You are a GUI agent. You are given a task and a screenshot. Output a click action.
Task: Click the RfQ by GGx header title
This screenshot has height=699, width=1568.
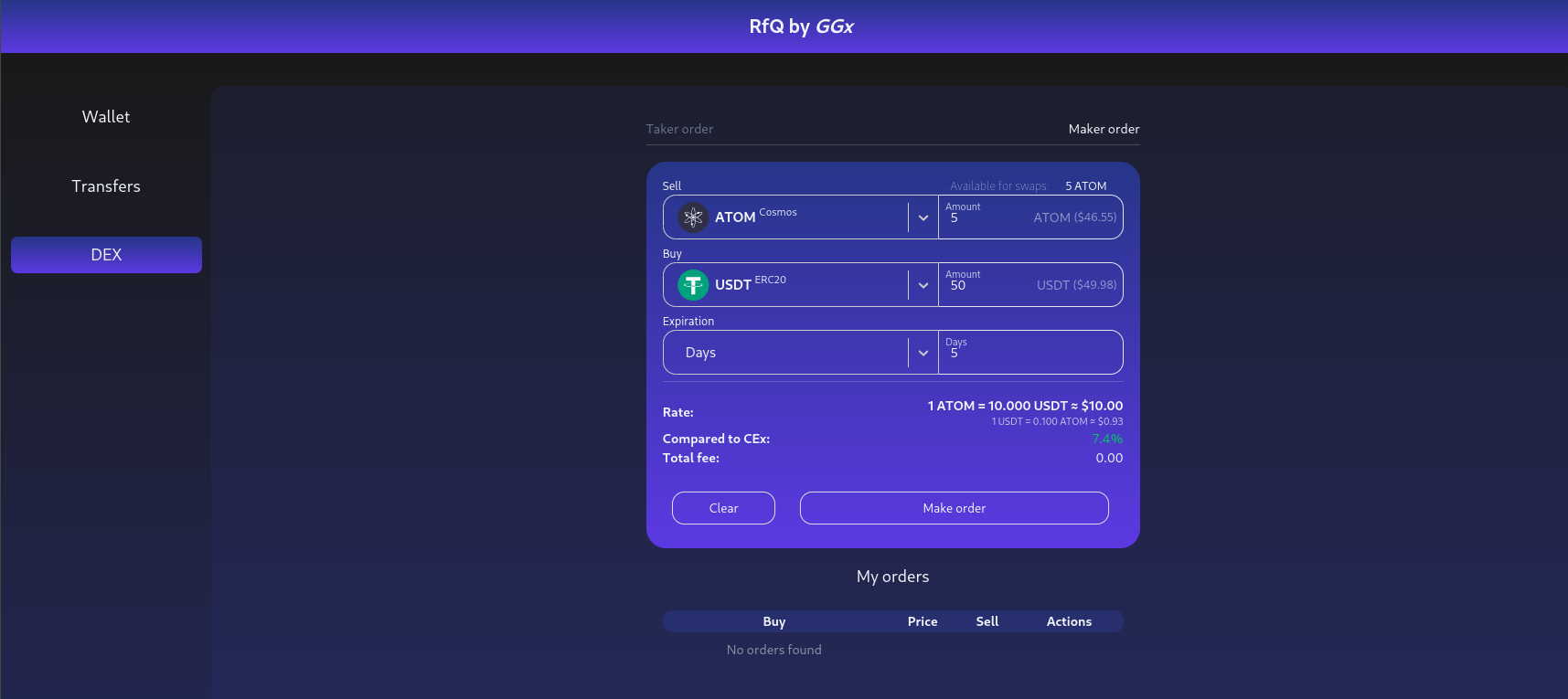801,26
